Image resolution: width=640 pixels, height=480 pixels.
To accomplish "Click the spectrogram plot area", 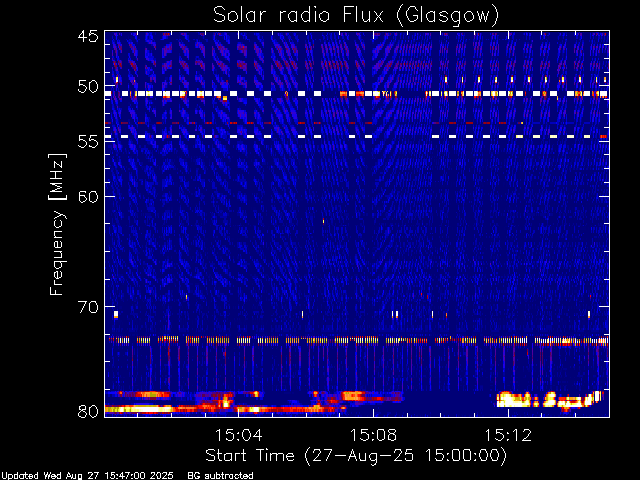I will [x=357, y=224].
